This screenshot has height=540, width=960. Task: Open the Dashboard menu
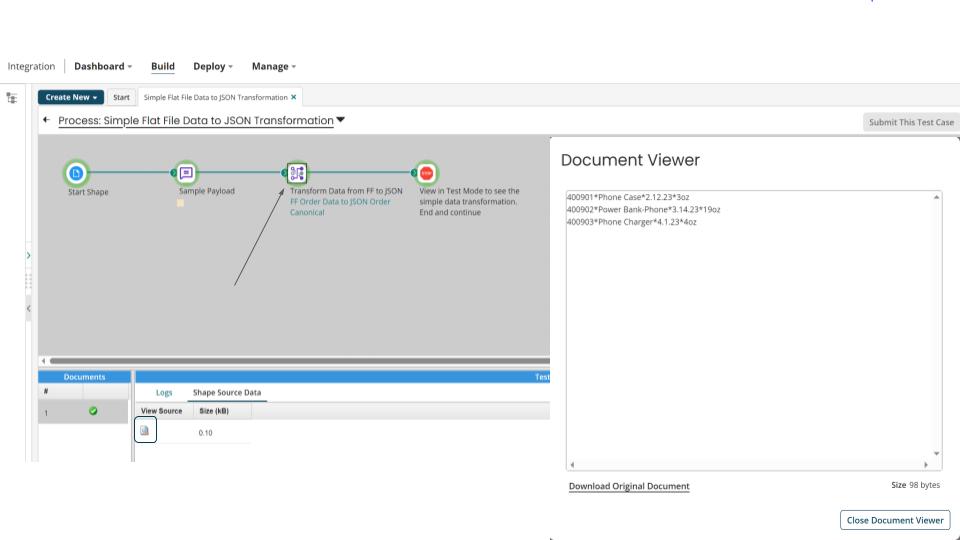click(104, 67)
